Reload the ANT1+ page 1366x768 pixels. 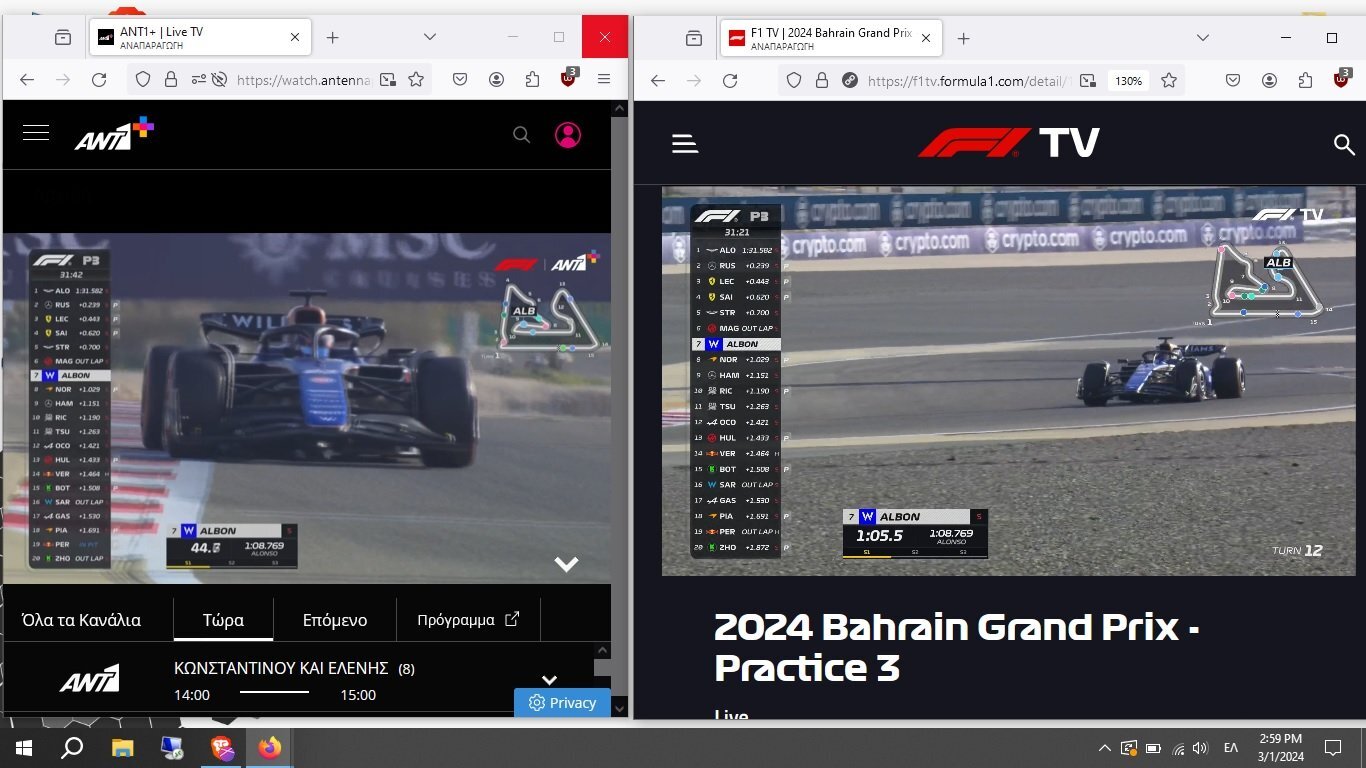[99, 80]
